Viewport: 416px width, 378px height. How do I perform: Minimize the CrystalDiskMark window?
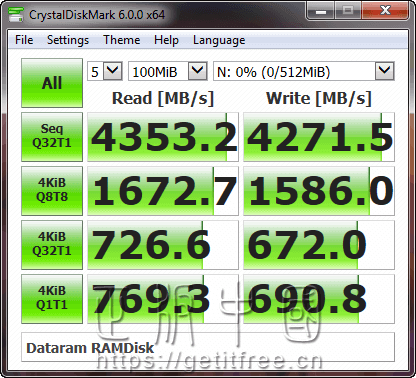321,11
